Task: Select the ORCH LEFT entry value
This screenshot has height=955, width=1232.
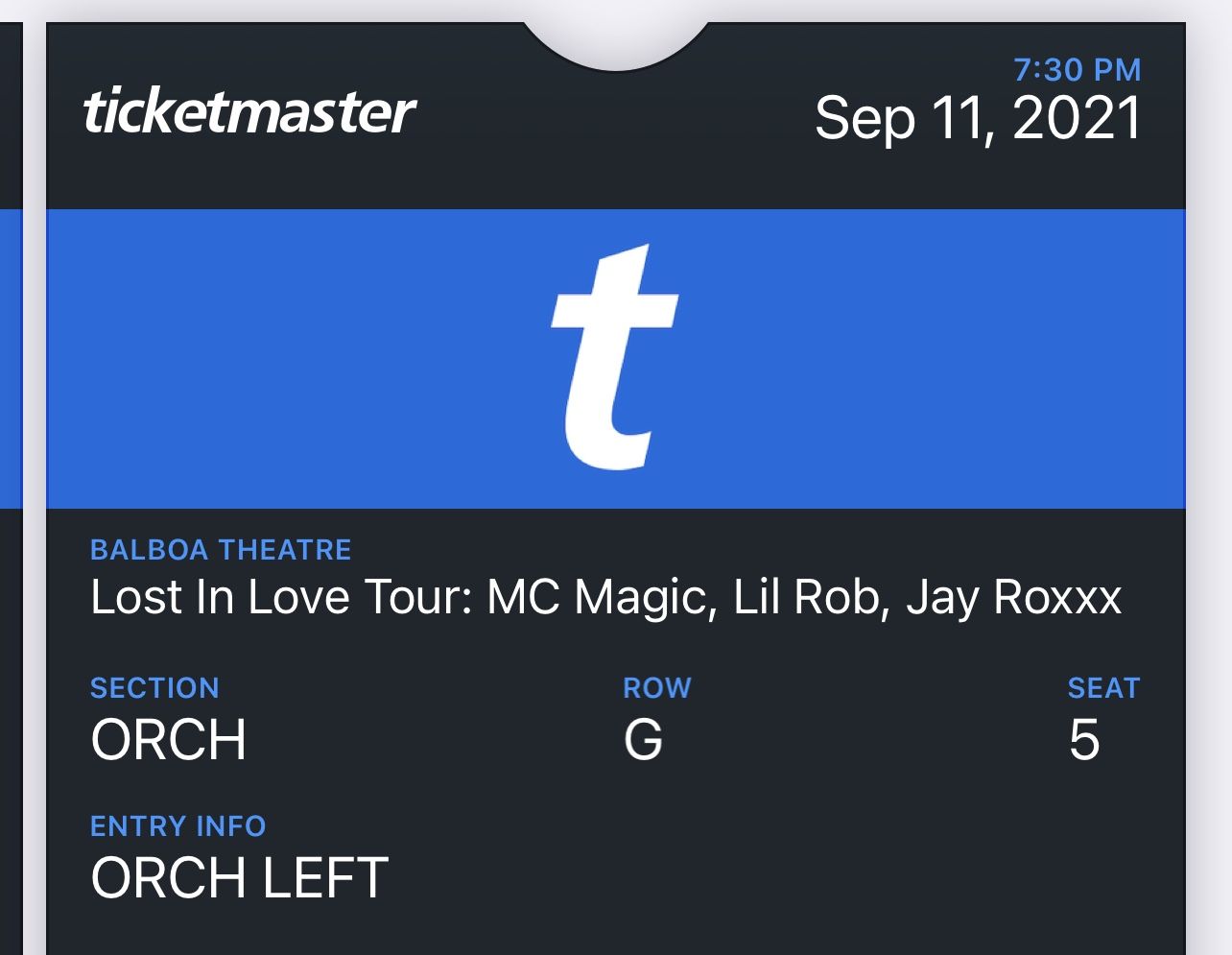Action: coord(239,878)
